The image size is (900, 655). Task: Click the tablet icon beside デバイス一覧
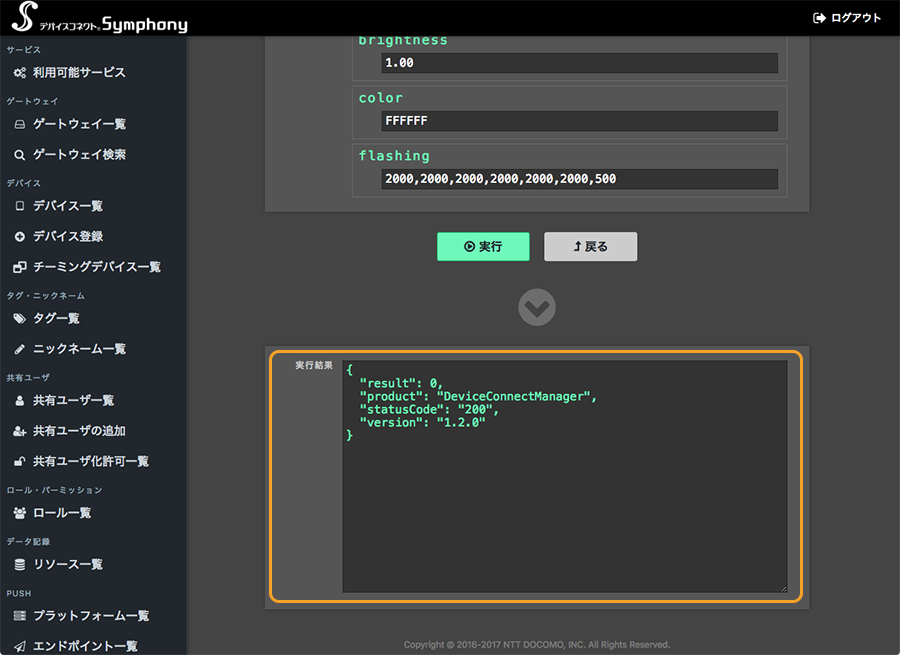(20, 206)
